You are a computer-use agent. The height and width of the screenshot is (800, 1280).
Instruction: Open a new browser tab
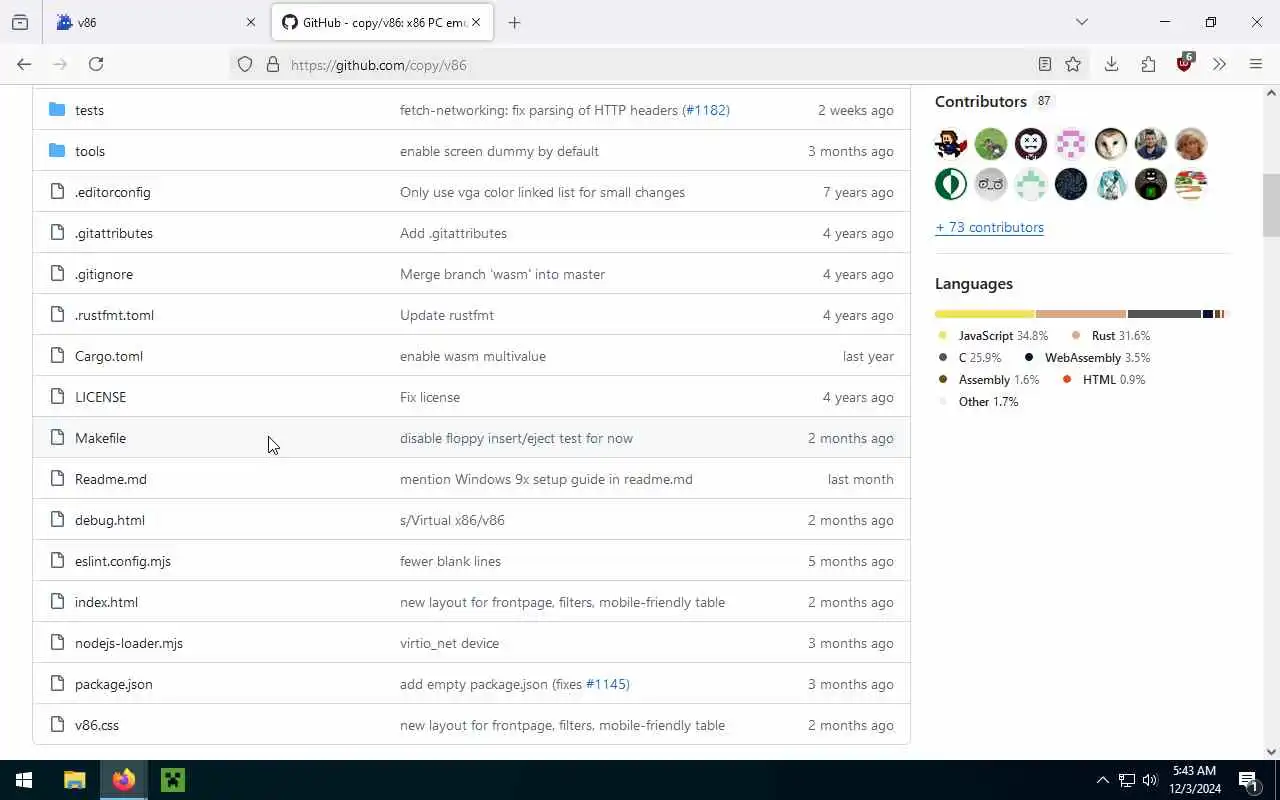[x=514, y=22]
